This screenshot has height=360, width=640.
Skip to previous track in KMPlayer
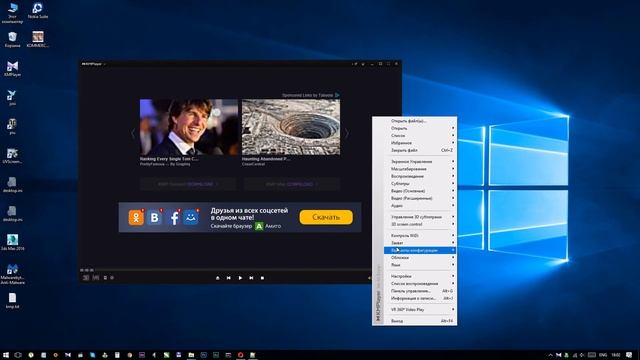coord(229,278)
